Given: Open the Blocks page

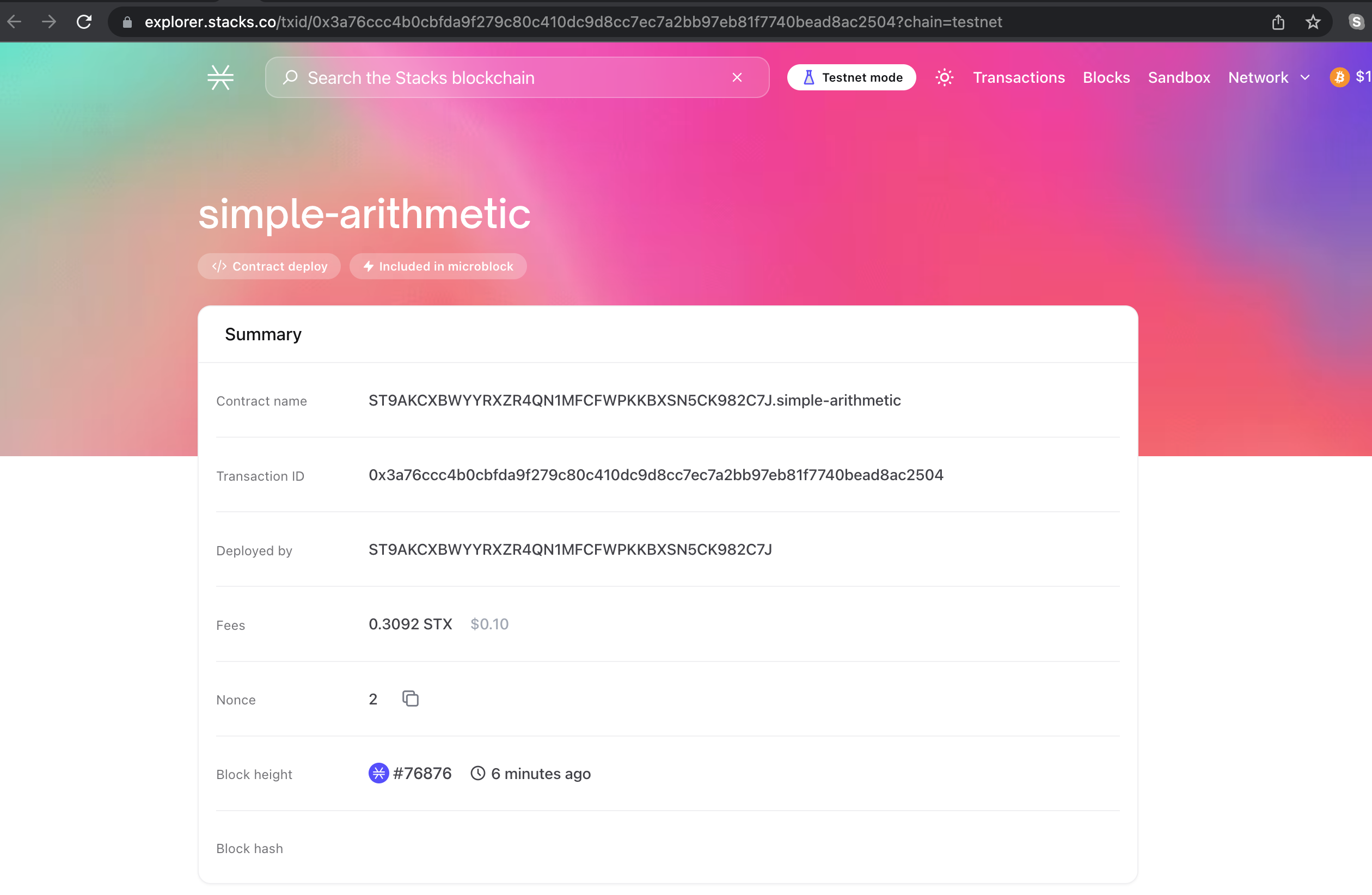Looking at the screenshot, I should click(x=1106, y=77).
